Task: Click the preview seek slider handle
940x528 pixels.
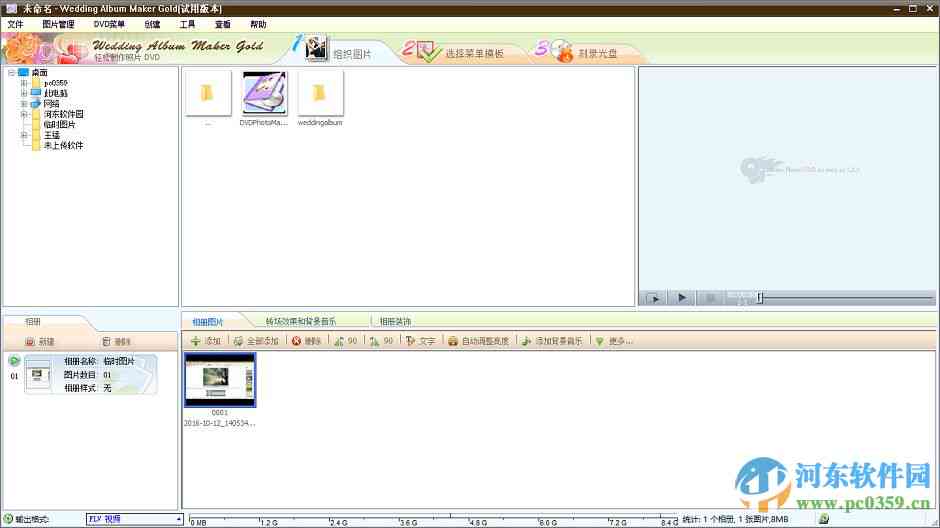Action: click(760, 298)
